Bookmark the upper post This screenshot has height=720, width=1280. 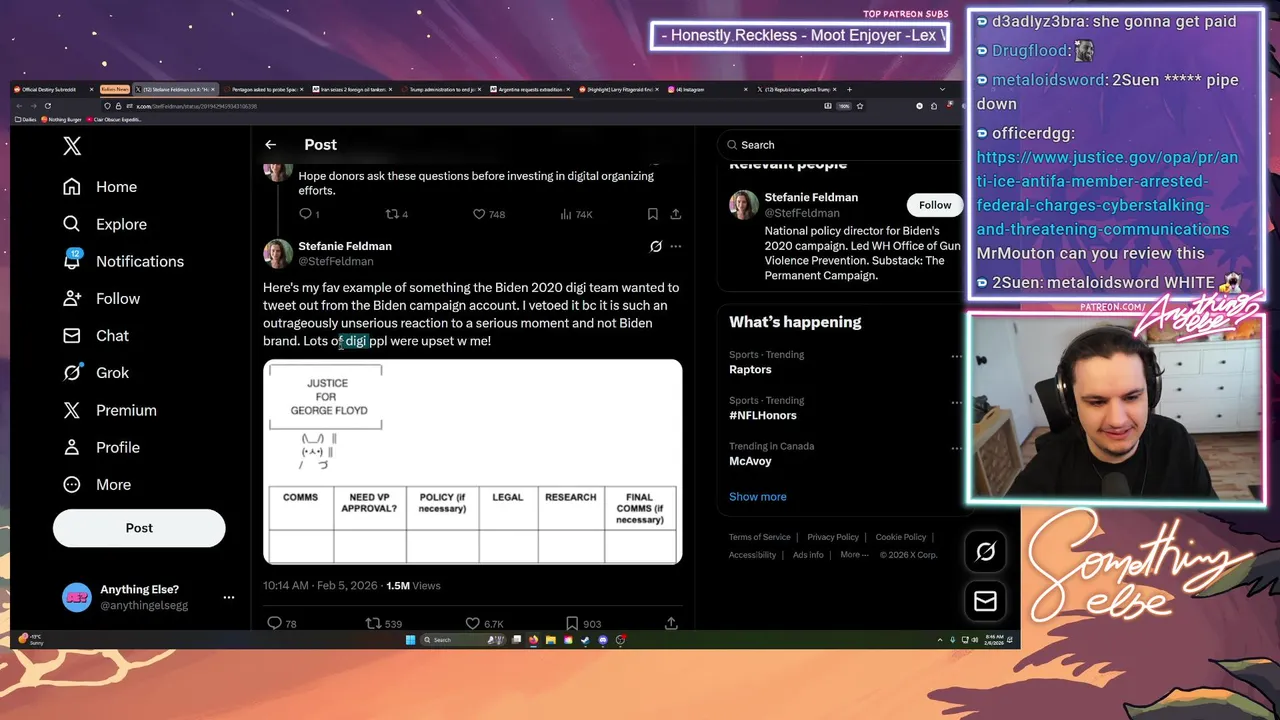tap(652, 214)
